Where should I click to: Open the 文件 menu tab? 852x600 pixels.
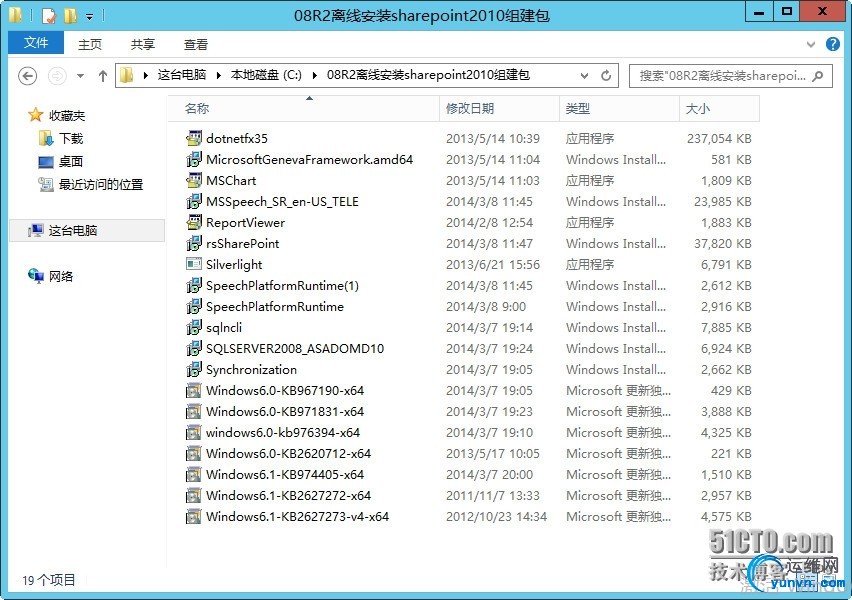(x=36, y=42)
